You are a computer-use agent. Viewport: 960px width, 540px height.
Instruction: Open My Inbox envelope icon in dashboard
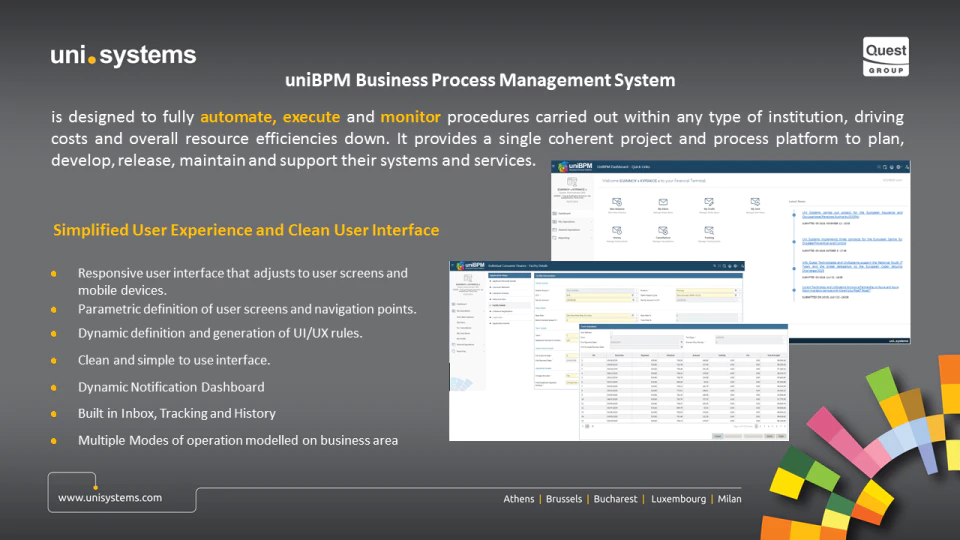663,203
